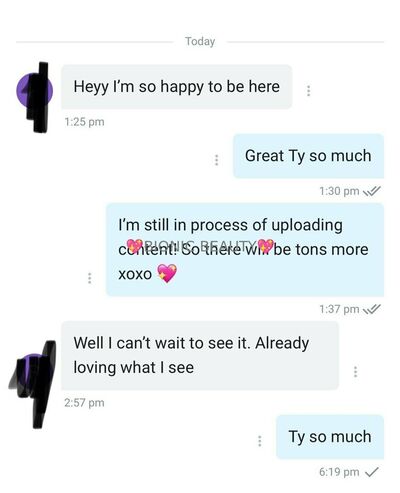Click the read receipt checkmarks at 1:30 pm
Screen dimensions: 400x493
tap(372, 191)
